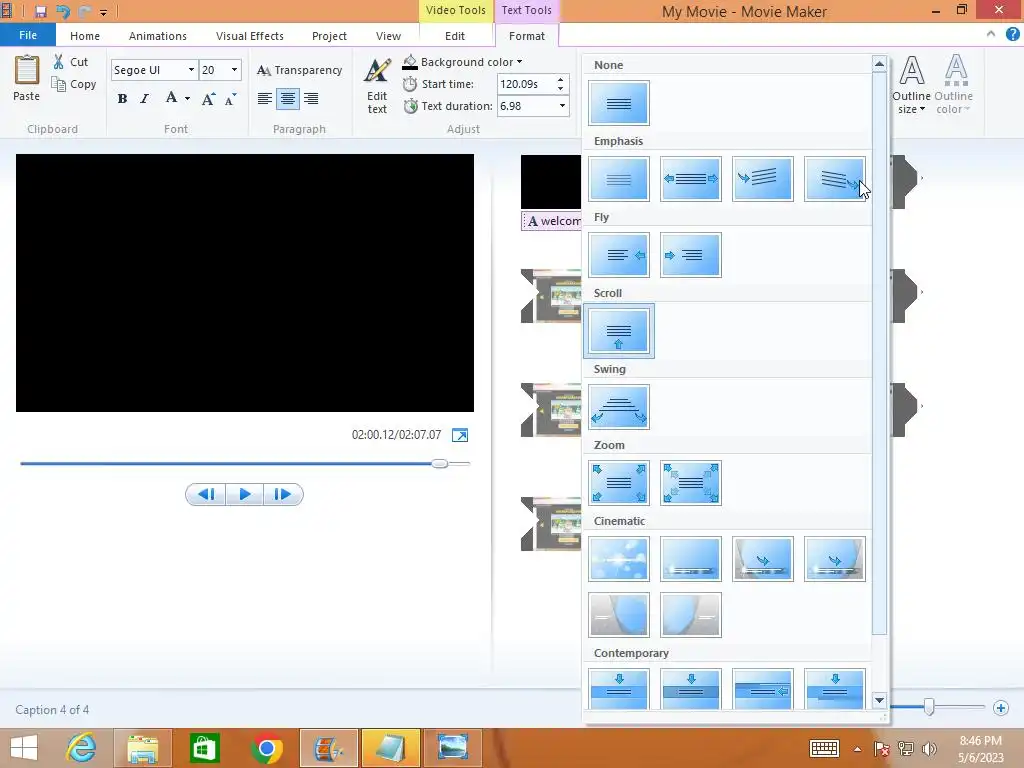Zoom in the timeline with plus button

point(1000,707)
